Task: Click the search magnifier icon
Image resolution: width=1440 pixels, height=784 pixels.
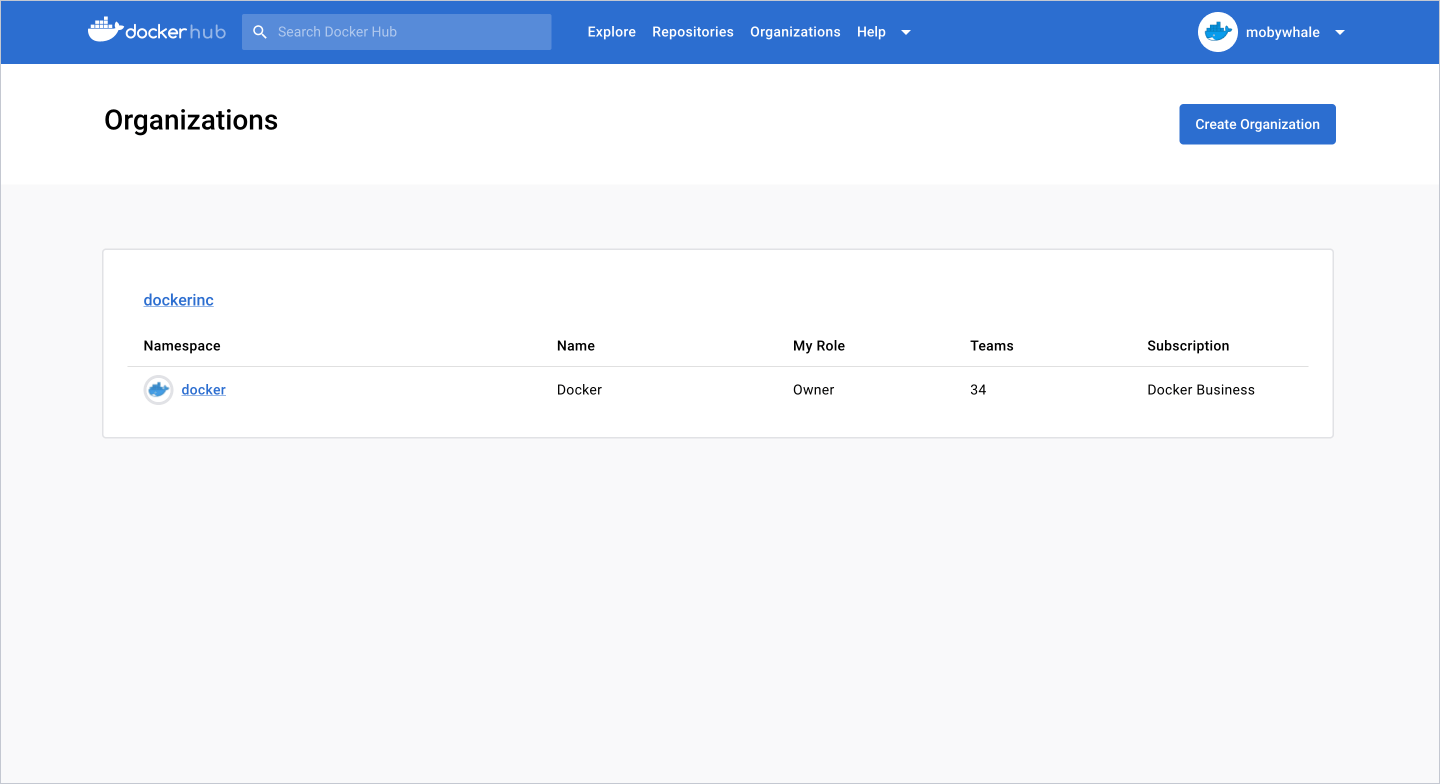Action: (x=260, y=32)
